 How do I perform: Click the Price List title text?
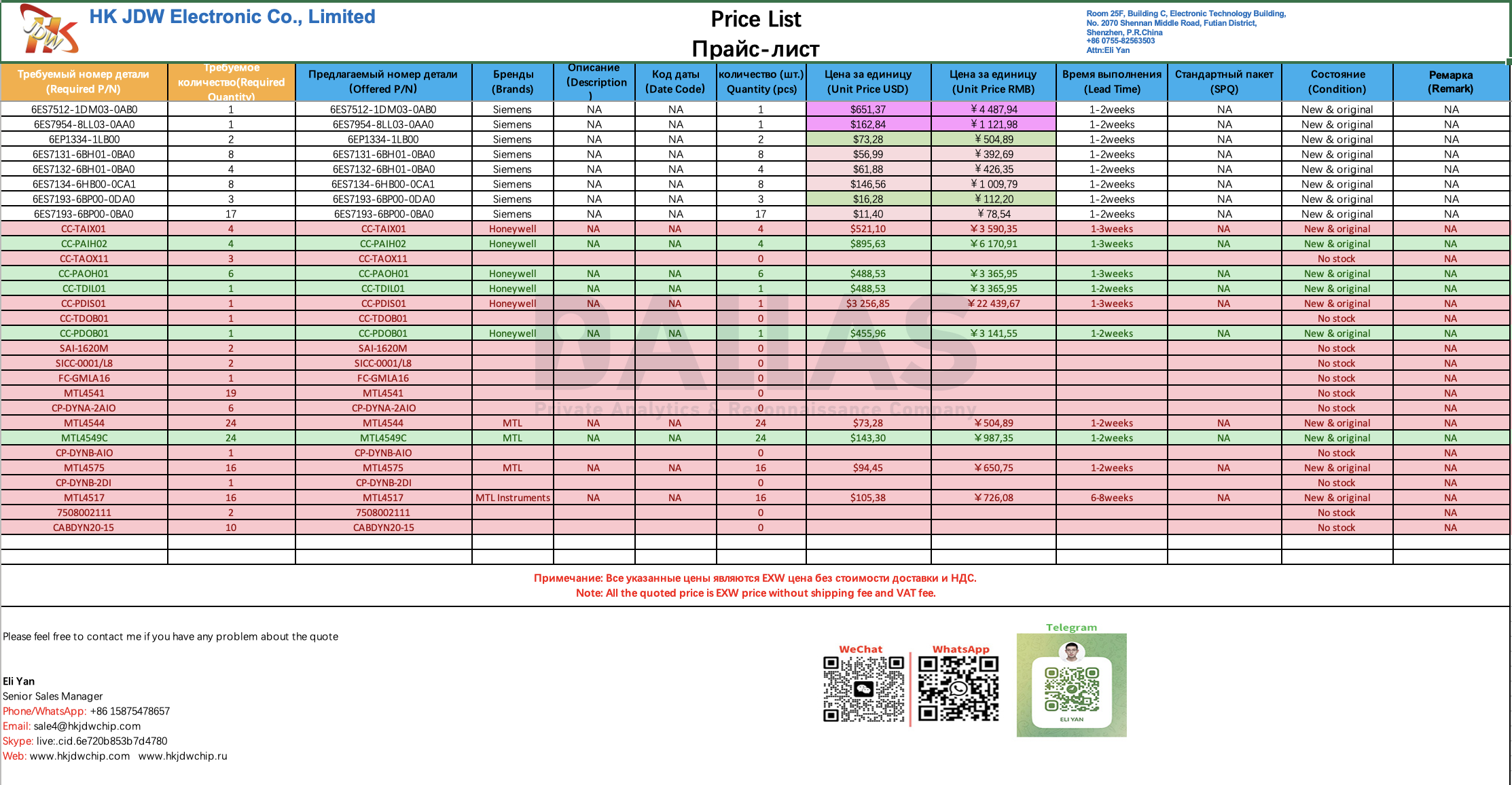click(x=755, y=20)
